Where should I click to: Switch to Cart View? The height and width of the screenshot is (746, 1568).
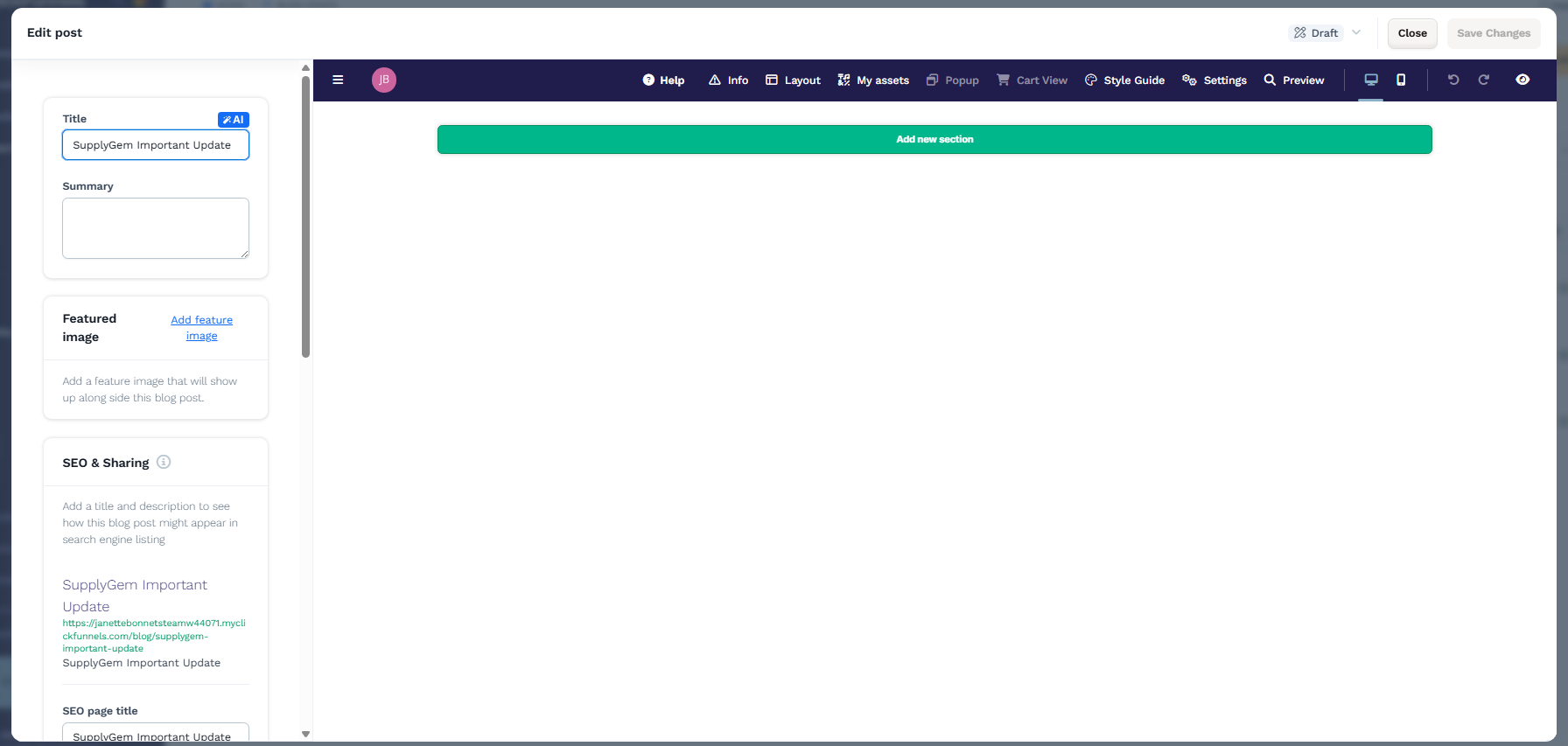point(1032,80)
